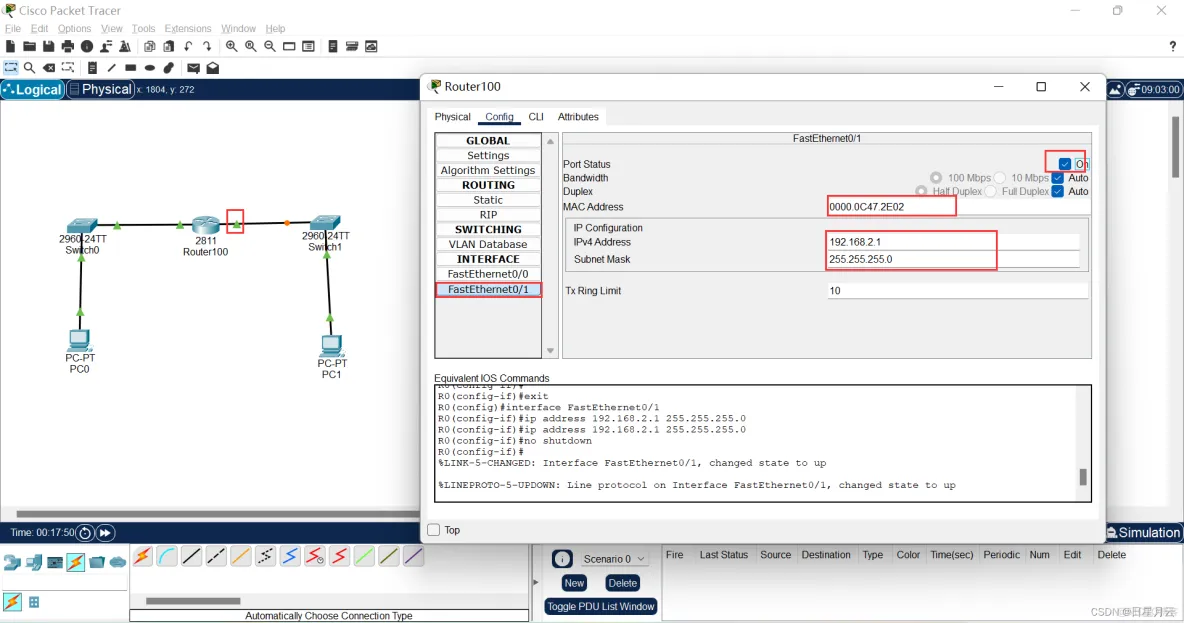The height and width of the screenshot is (623, 1184).
Task: Select the Draw Ellipse tool icon
Action: pyautogui.click(x=150, y=68)
